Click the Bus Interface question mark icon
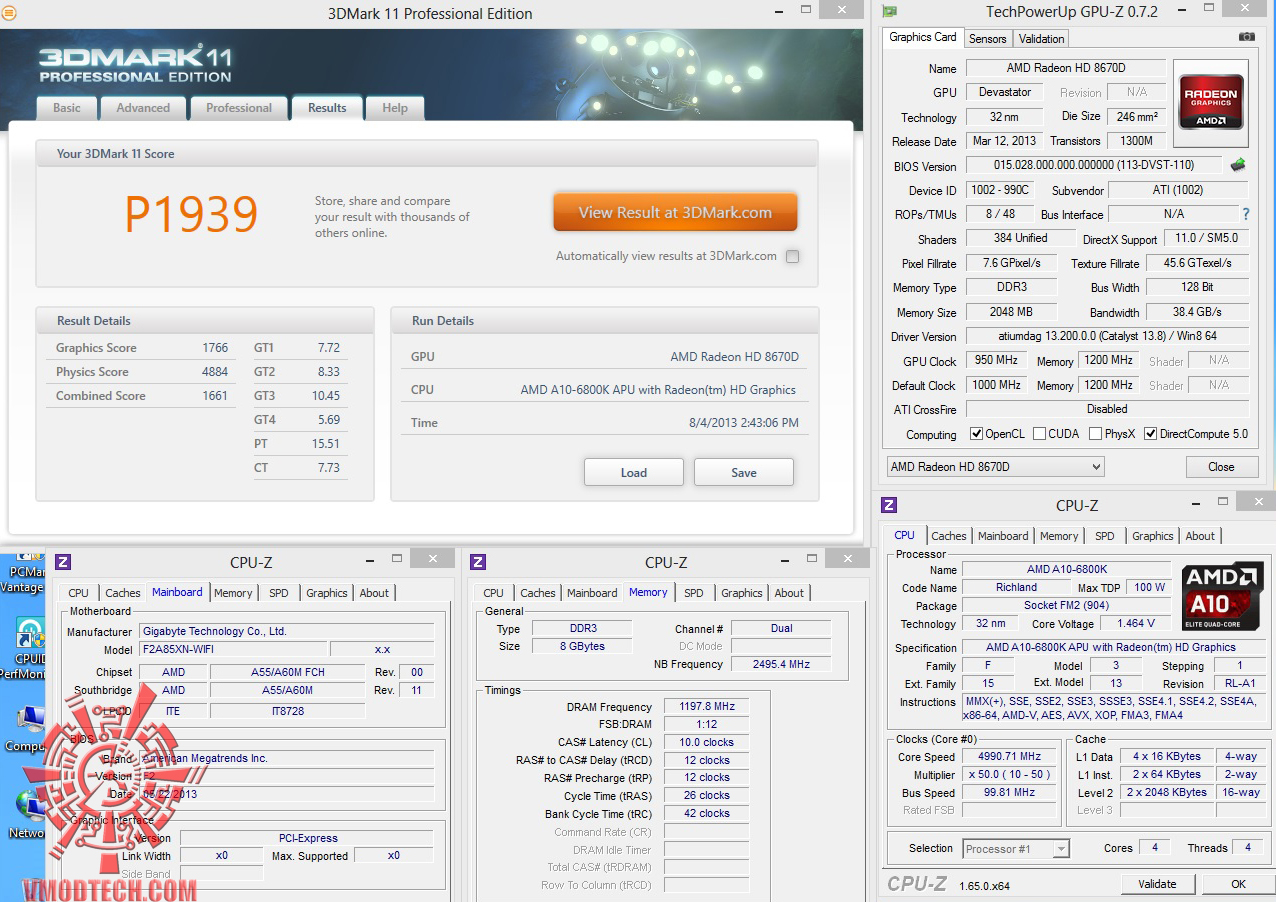The height and width of the screenshot is (902, 1276). pos(1246,214)
